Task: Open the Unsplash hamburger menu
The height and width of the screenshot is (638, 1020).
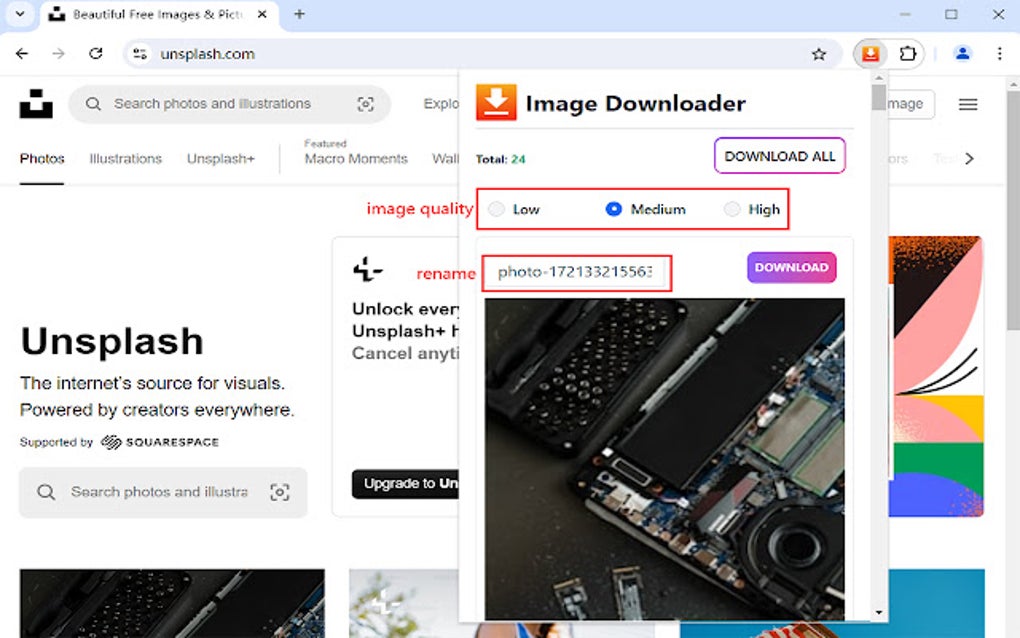Action: (x=966, y=103)
